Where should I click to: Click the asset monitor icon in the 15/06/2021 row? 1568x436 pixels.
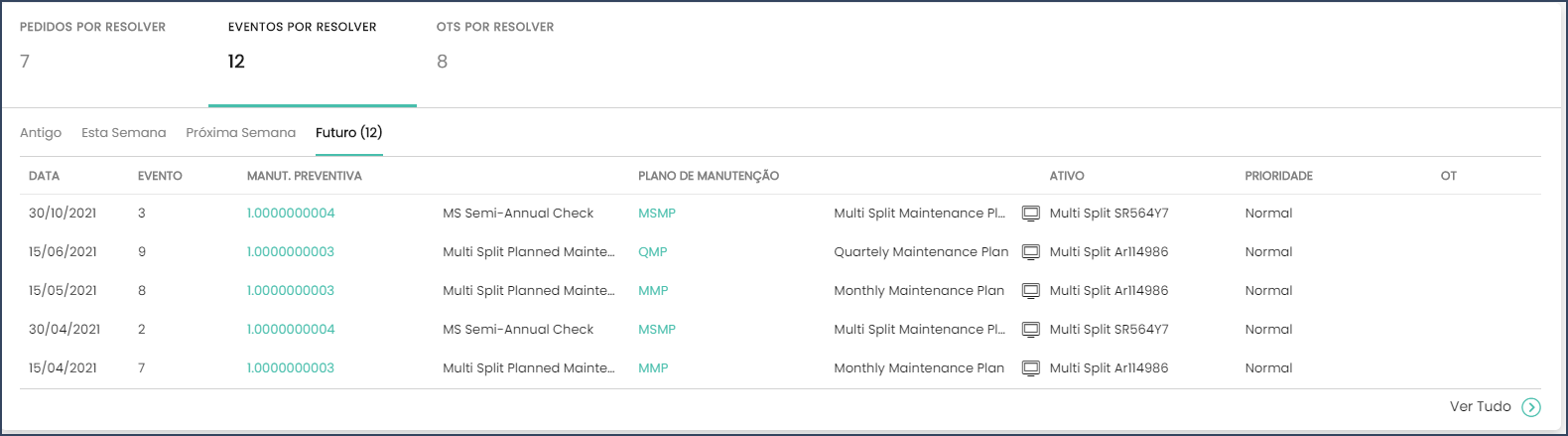coord(1031,252)
